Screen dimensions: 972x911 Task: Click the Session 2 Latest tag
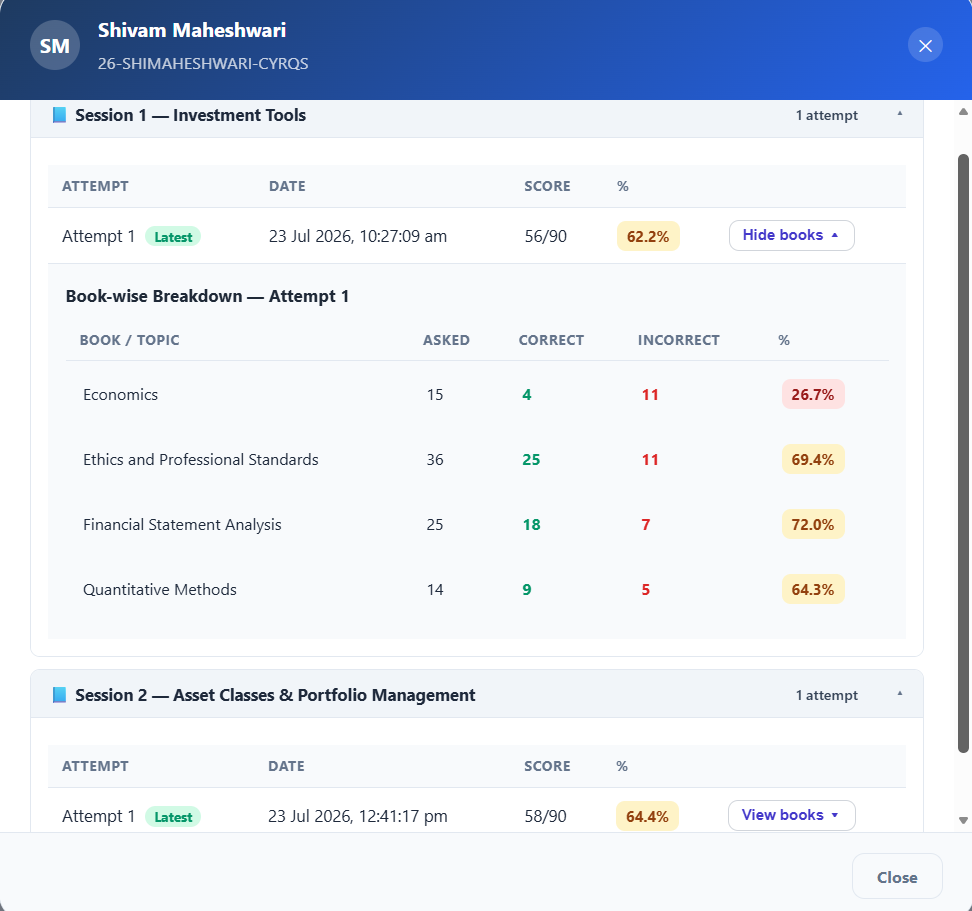(173, 817)
